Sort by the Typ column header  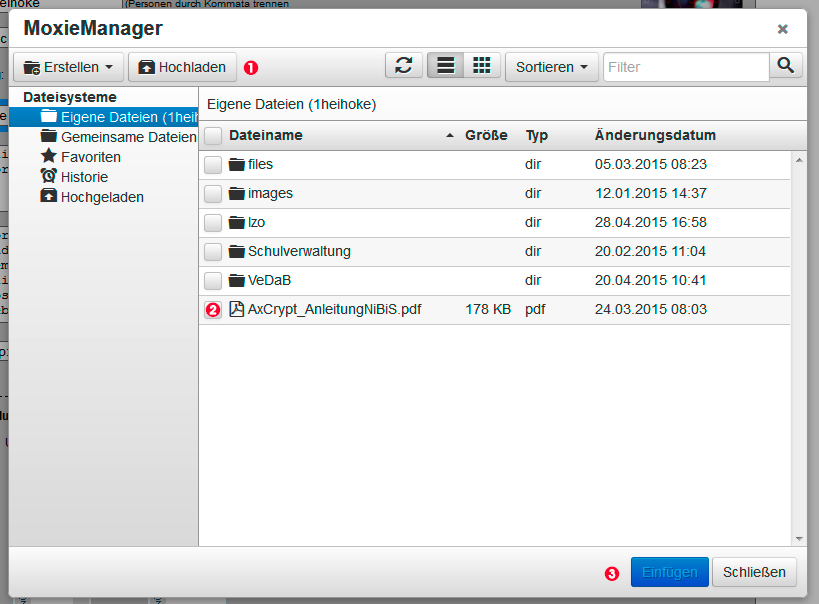tap(536, 135)
